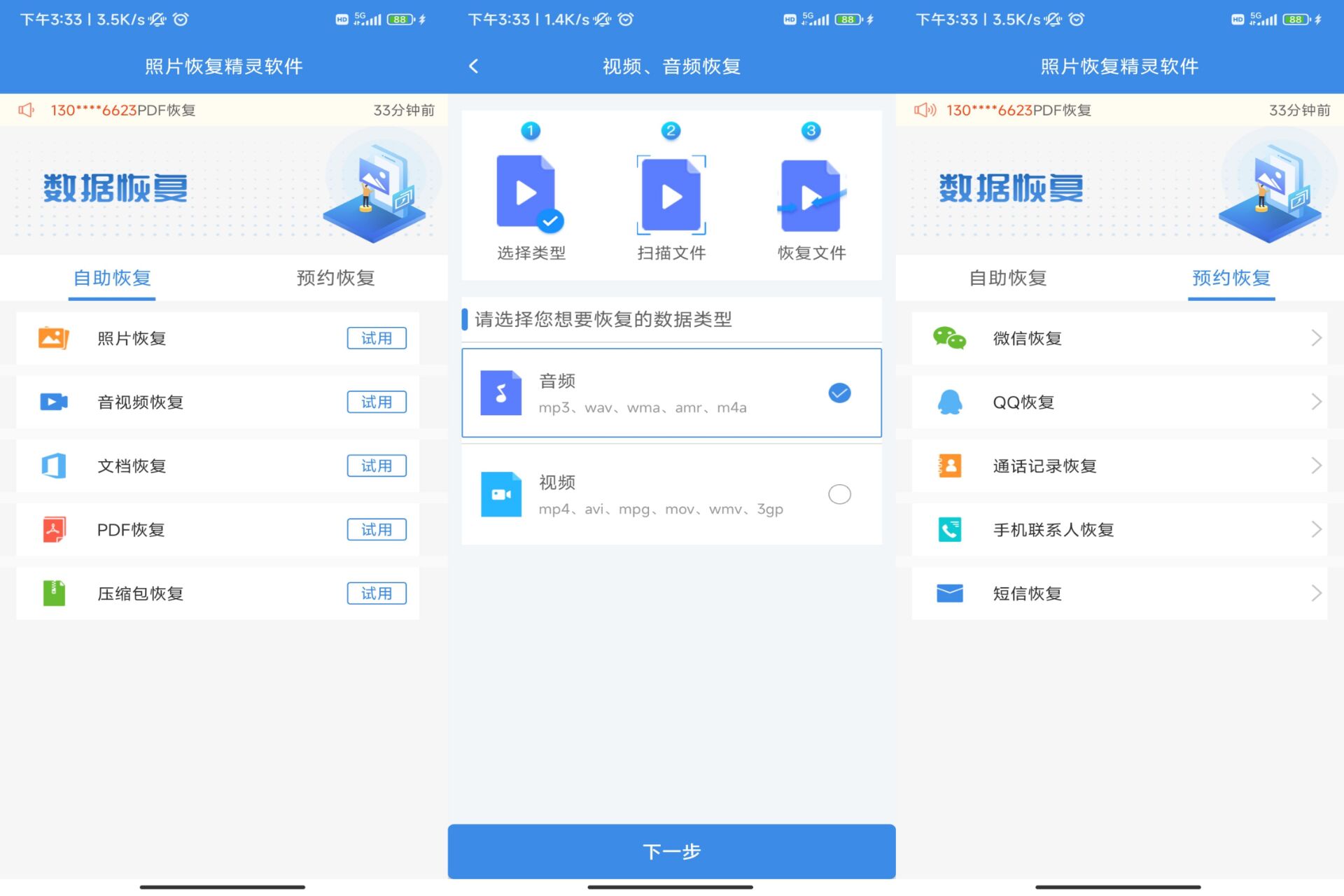
Task: Select the 音频 audio format option
Action: pyautogui.click(x=671, y=393)
